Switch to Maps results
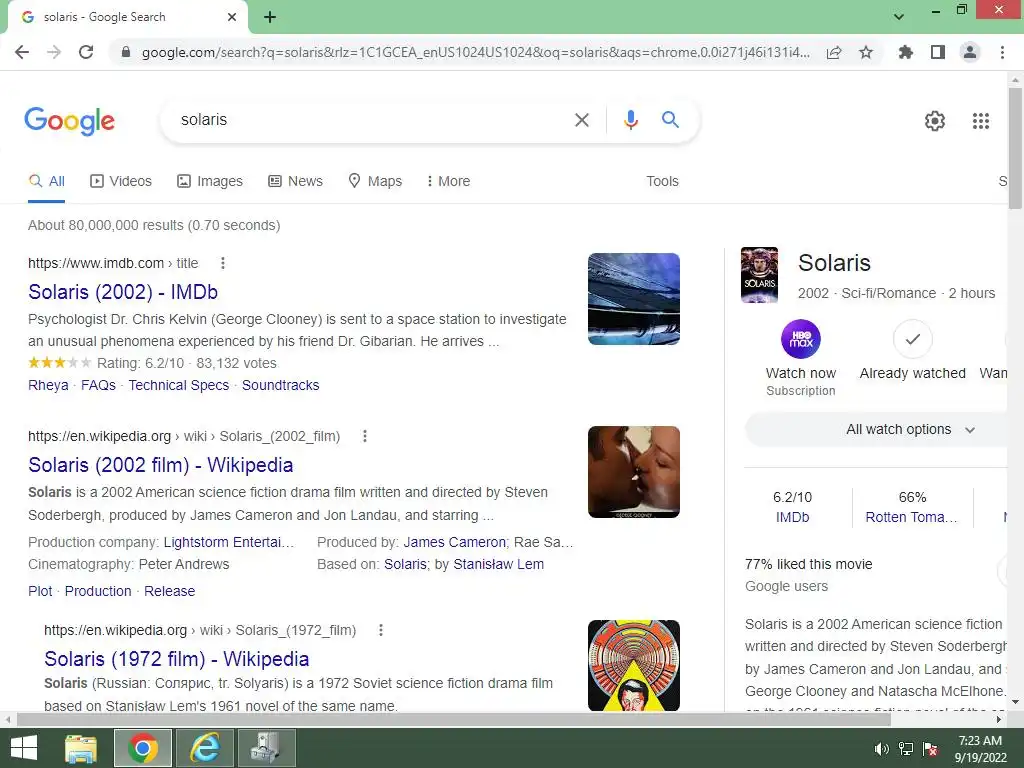 point(375,182)
